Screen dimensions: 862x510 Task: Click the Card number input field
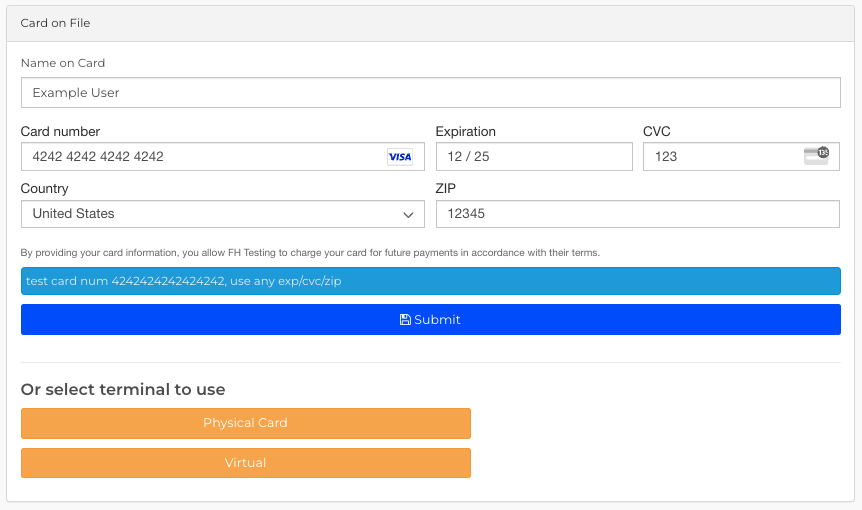point(223,157)
